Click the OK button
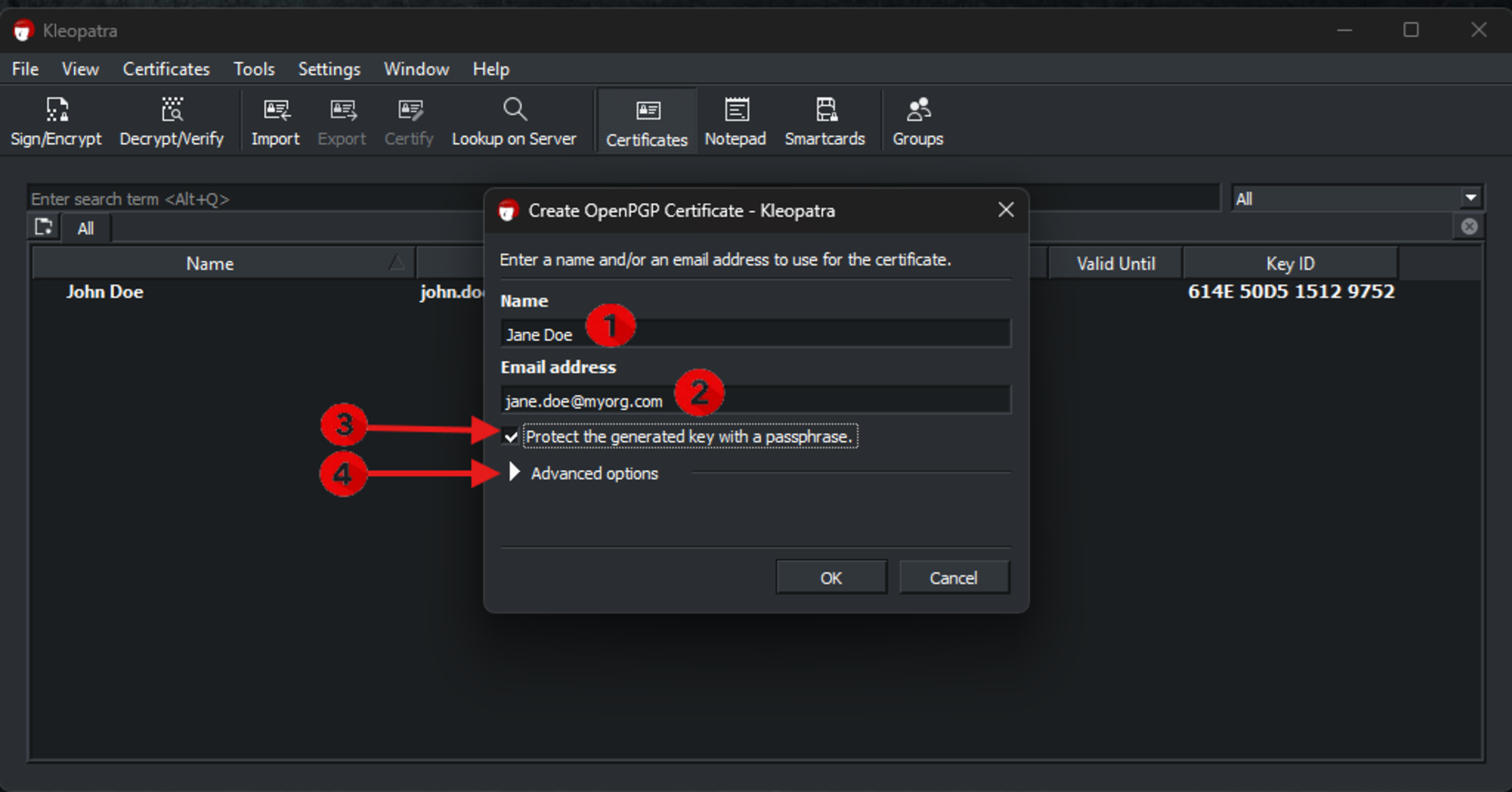 (831, 578)
